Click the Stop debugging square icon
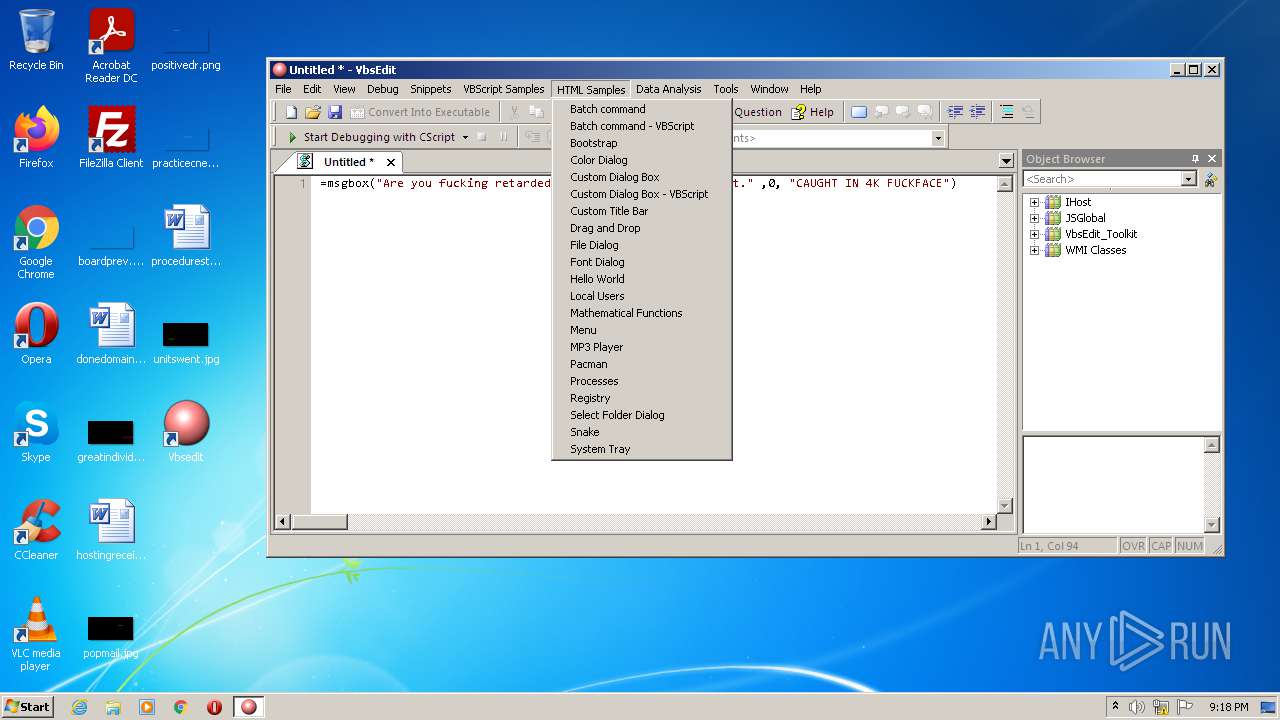The image size is (1280, 720). pyautogui.click(x=482, y=137)
